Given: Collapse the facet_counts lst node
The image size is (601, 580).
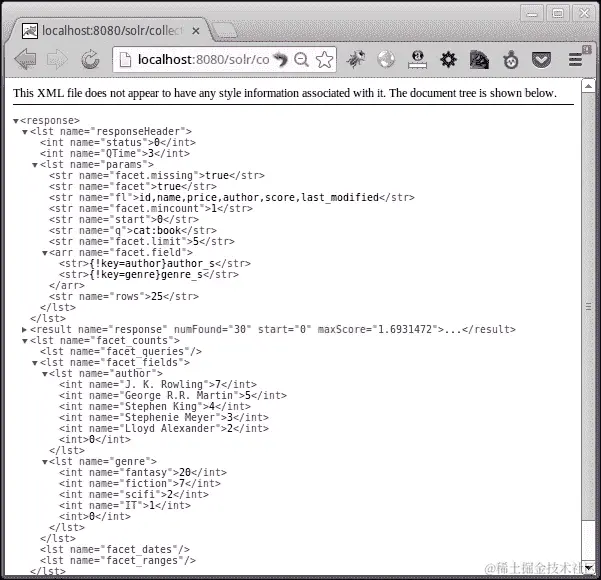Looking at the screenshot, I should (25, 341).
